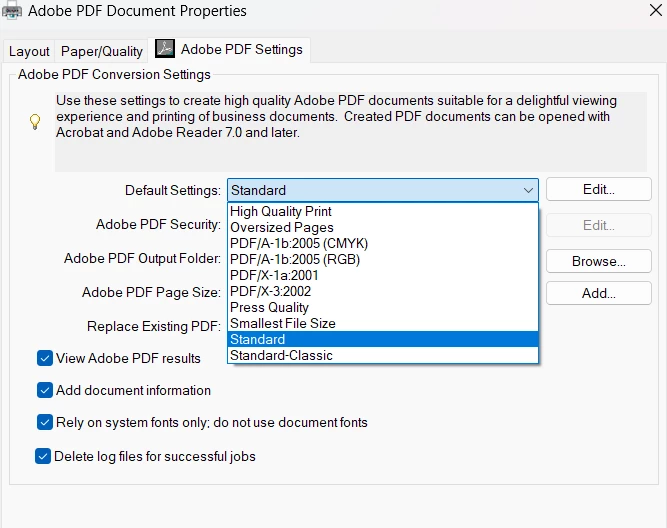The height and width of the screenshot is (528, 667).
Task: Choose Standard-Classic from the list
Action: pyautogui.click(x=383, y=355)
